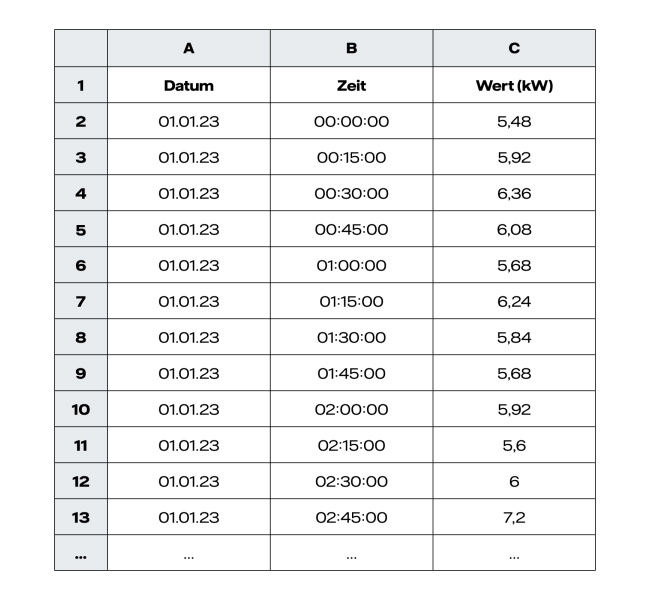This screenshot has width=650, height=600.
Task: Click the Zeit header cell
Action: [x=351, y=85]
